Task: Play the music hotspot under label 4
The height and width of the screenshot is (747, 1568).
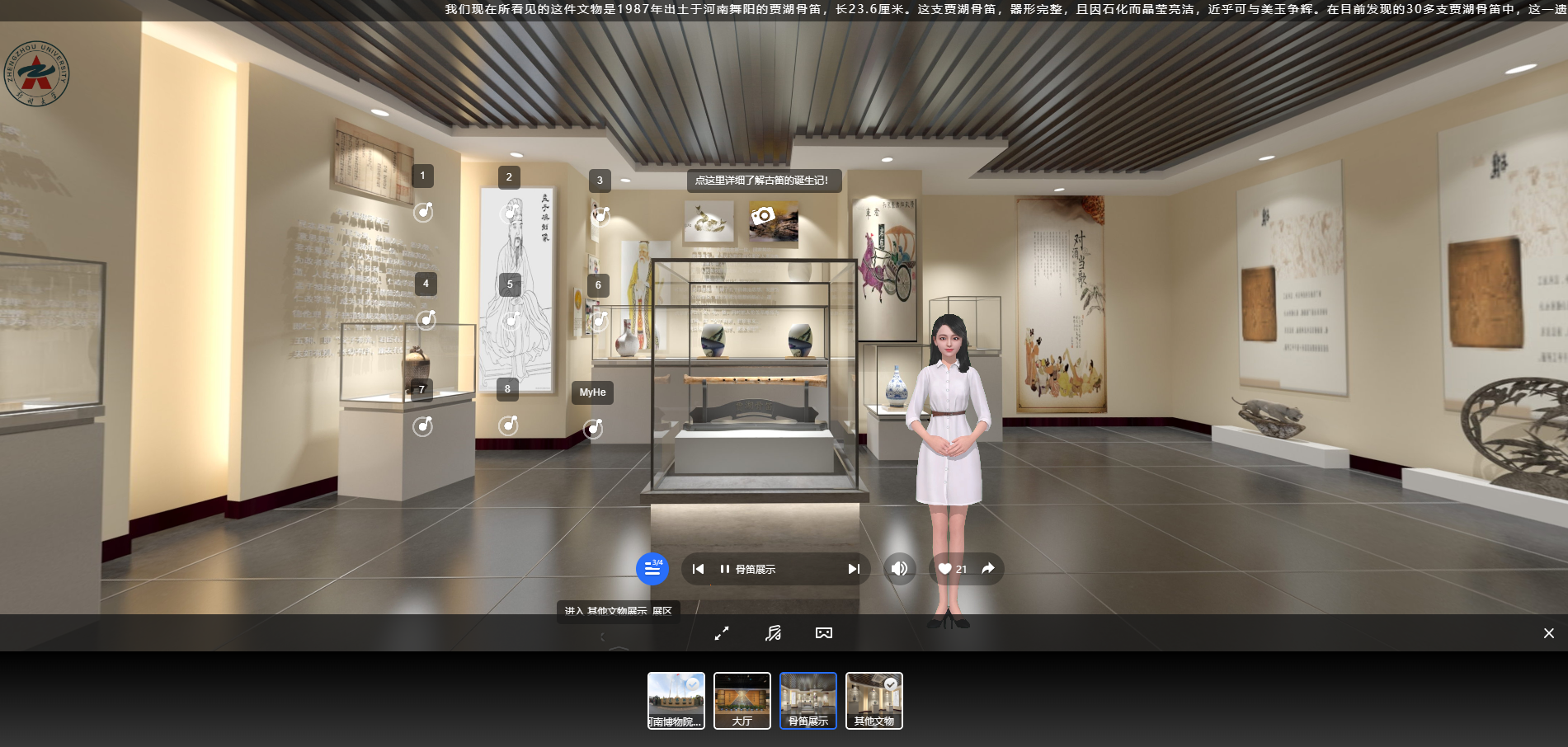Action: (x=426, y=319)
